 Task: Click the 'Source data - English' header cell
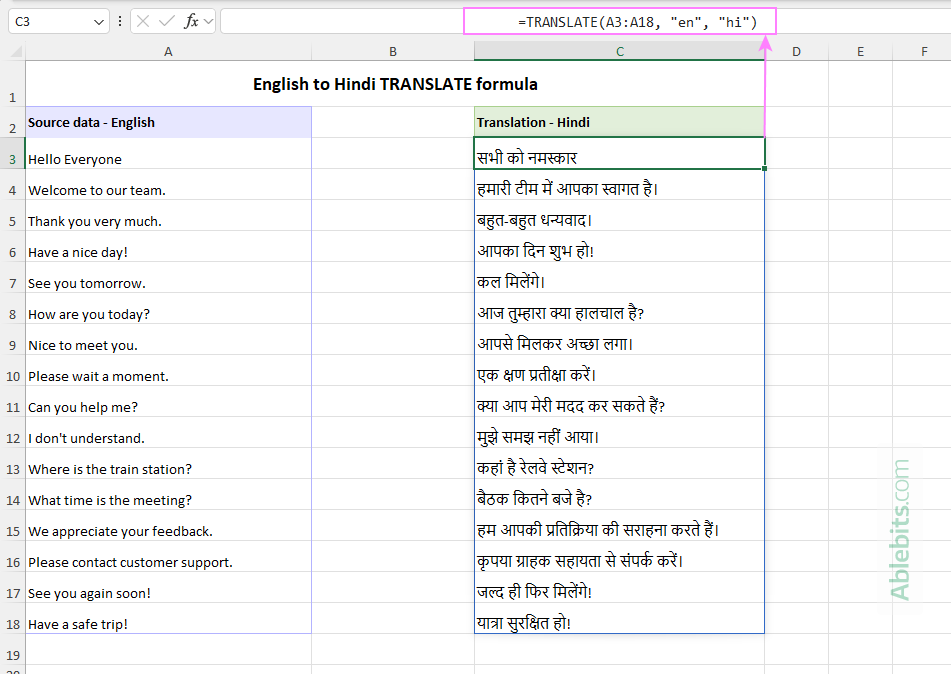[168, 122]
